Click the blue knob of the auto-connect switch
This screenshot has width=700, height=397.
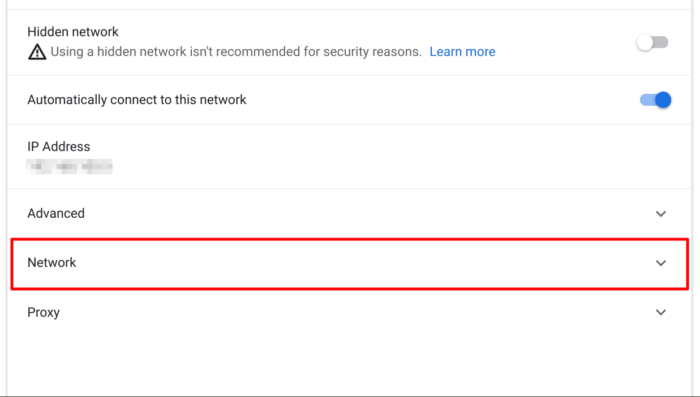click(663, 100)
